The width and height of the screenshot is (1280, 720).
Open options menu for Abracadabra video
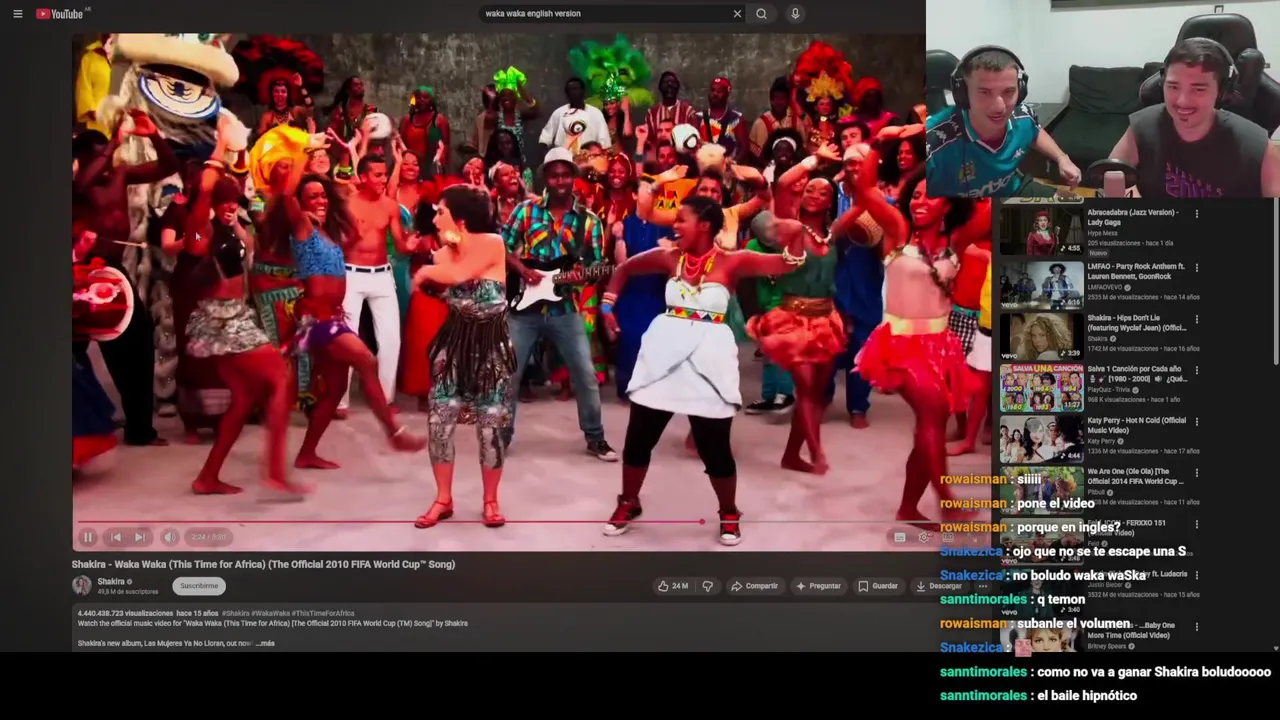(x=1196, y=214)
